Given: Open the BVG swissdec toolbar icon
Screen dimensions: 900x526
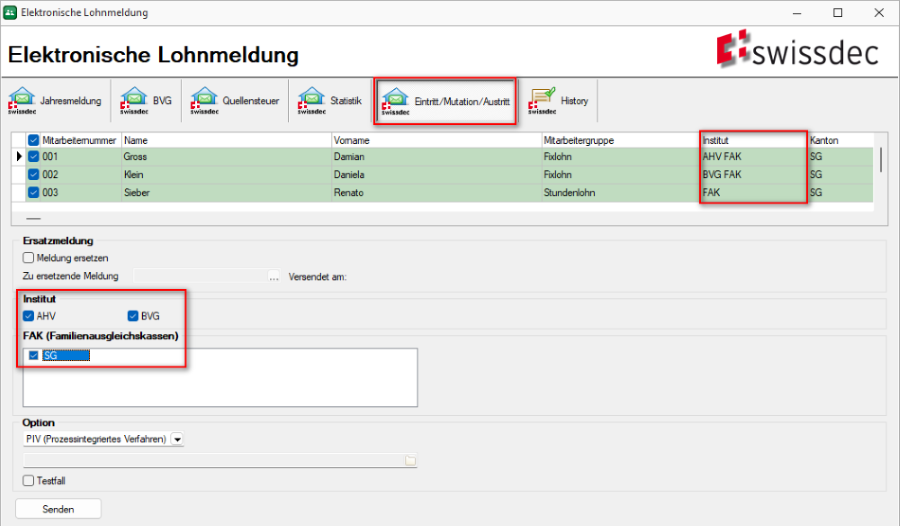Looking at the screenshot, I should (135, 101).
